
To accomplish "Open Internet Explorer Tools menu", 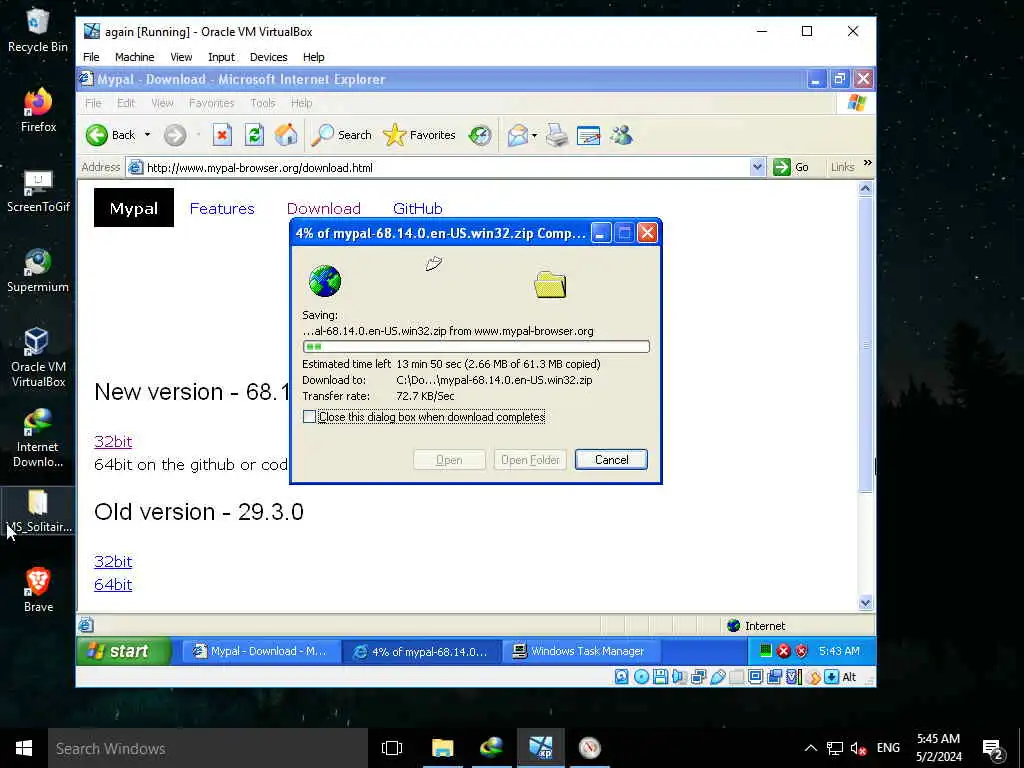I will [263, 103].
